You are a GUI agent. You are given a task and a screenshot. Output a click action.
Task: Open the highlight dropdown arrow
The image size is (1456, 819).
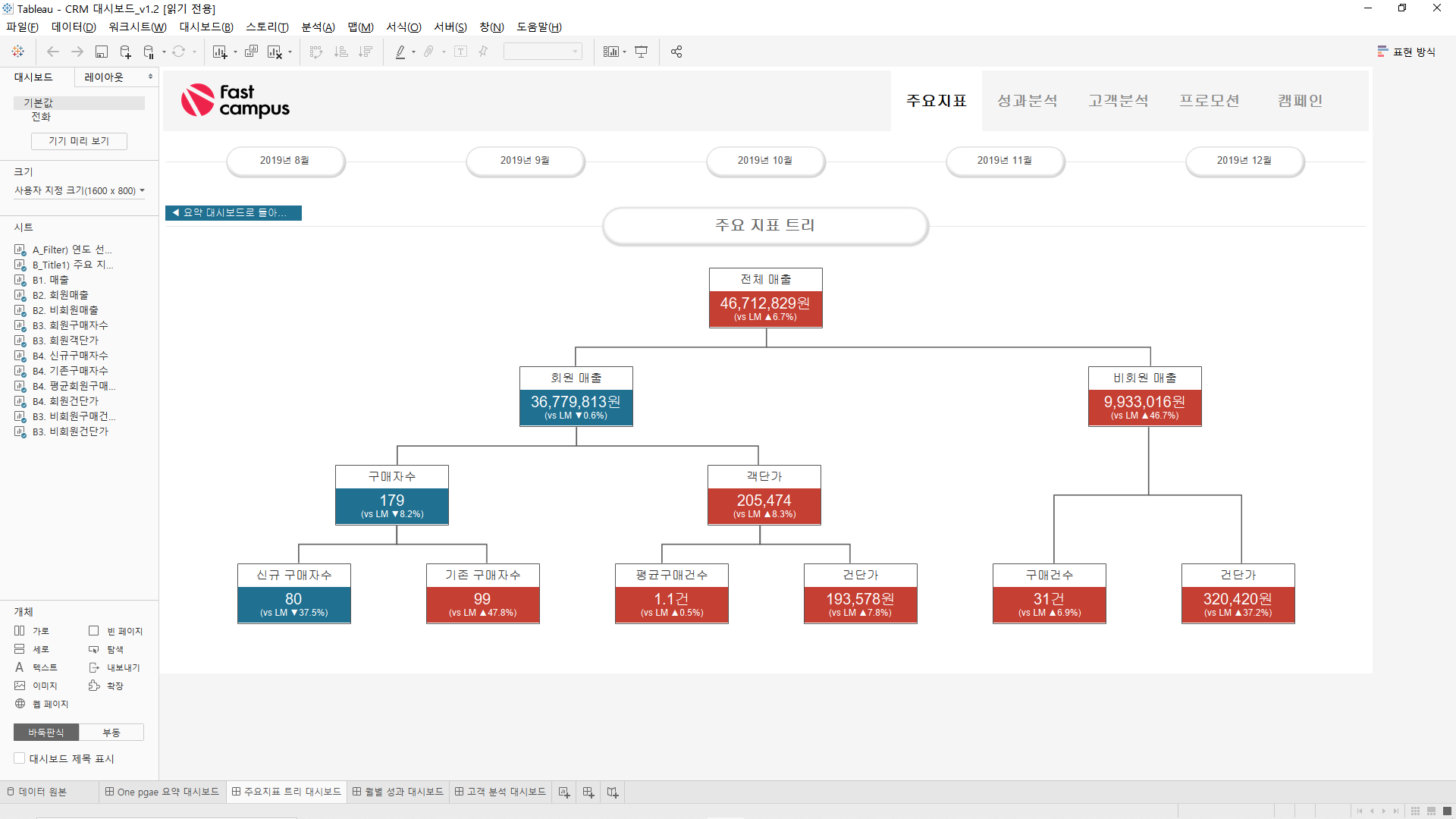click(413, 52)
